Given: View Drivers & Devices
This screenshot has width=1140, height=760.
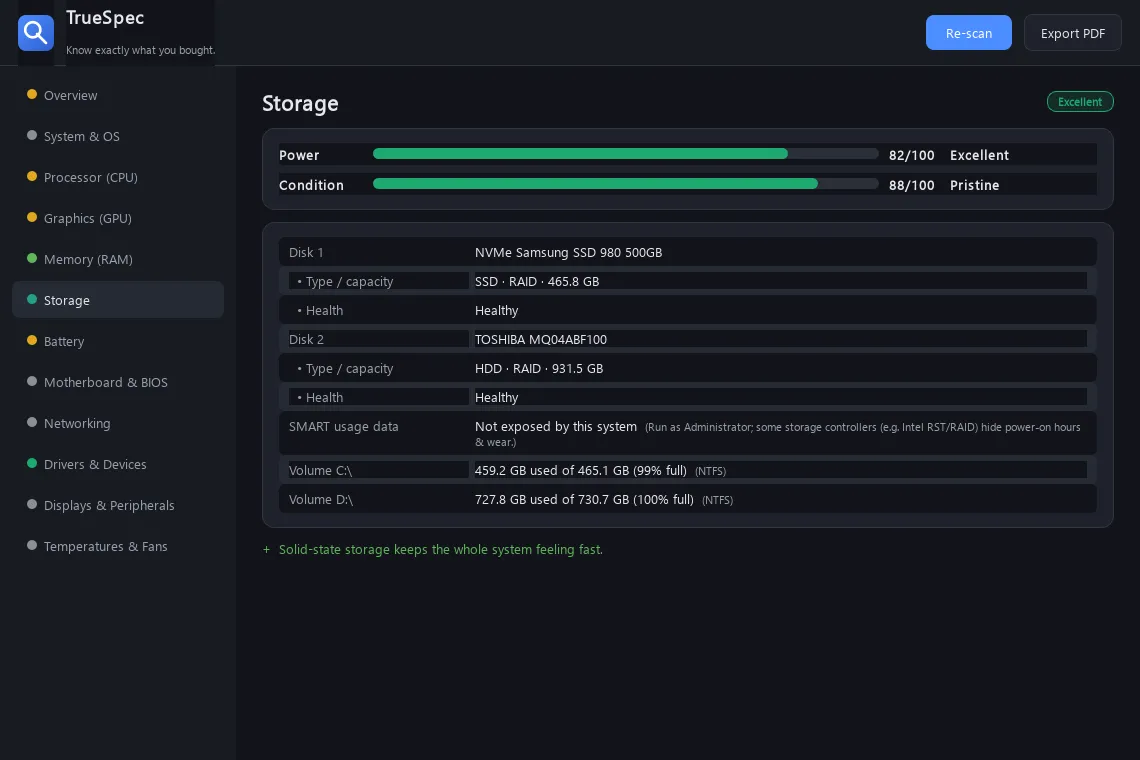Looking at the screenshot, I should point(118,464).
